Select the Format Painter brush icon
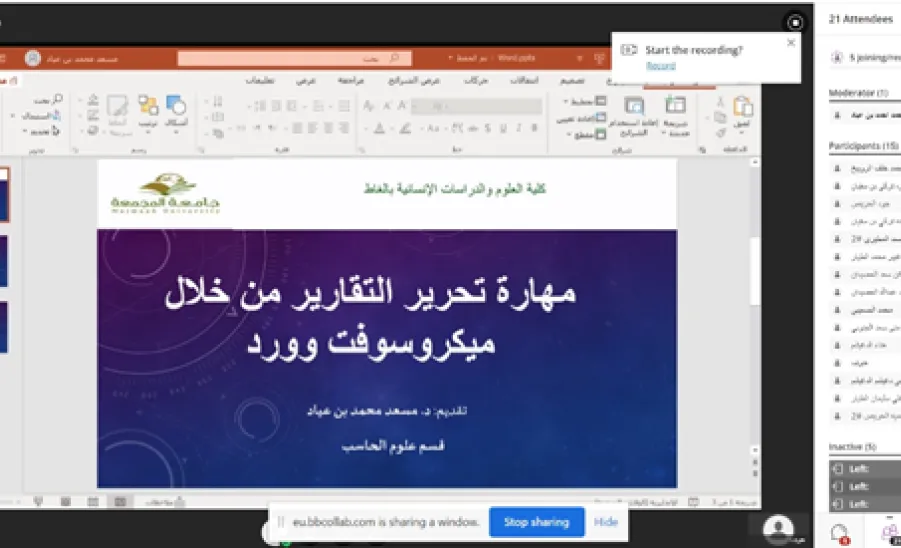The width and height of the screenshot is (901, 548). [720, 133]
